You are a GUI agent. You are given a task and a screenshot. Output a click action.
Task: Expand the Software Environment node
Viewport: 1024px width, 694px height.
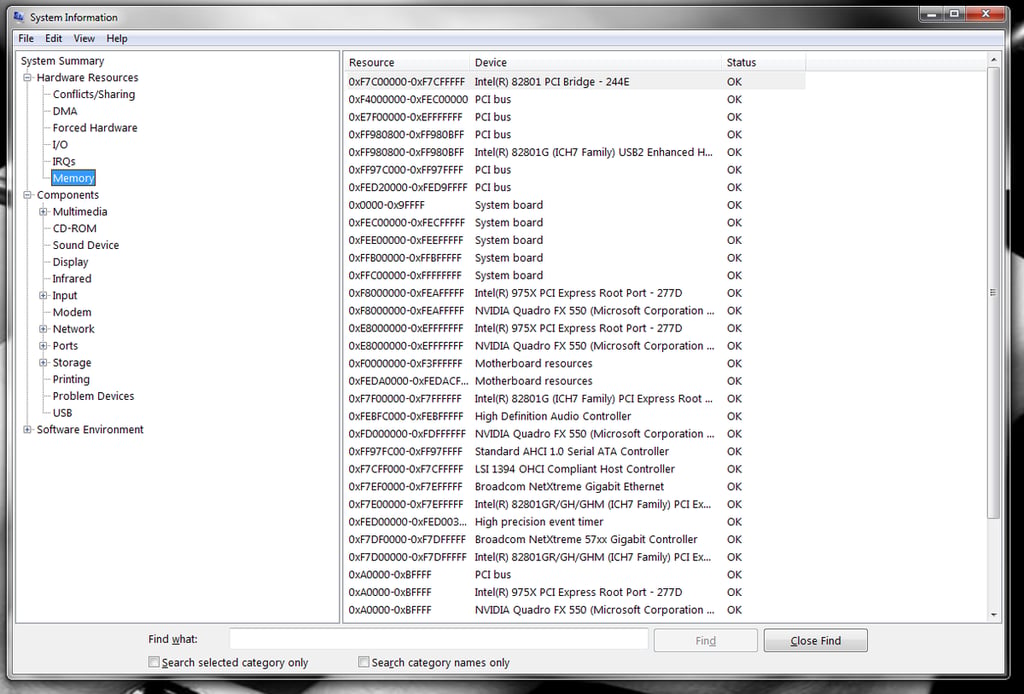click(x=27, y=430)
